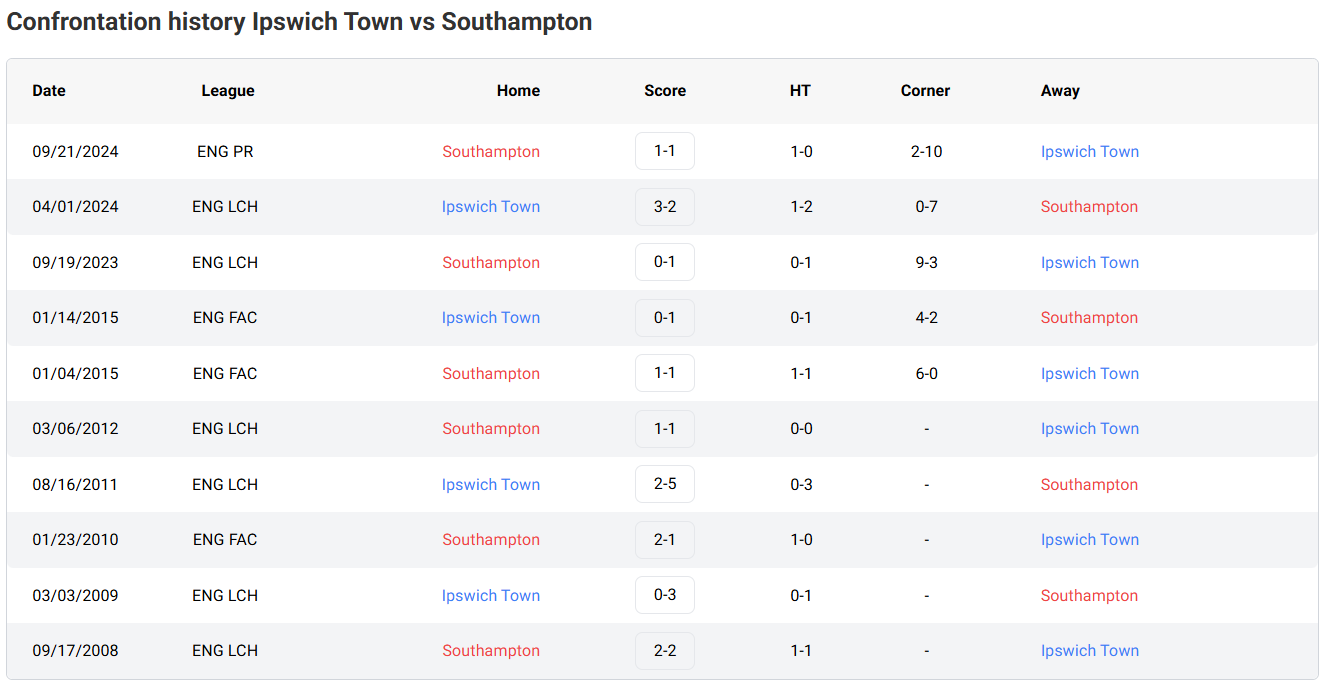Click the 2-10 corner value
Image resolution: width=1327 pixels, height=688 pixels.
[x=926, y=152]
